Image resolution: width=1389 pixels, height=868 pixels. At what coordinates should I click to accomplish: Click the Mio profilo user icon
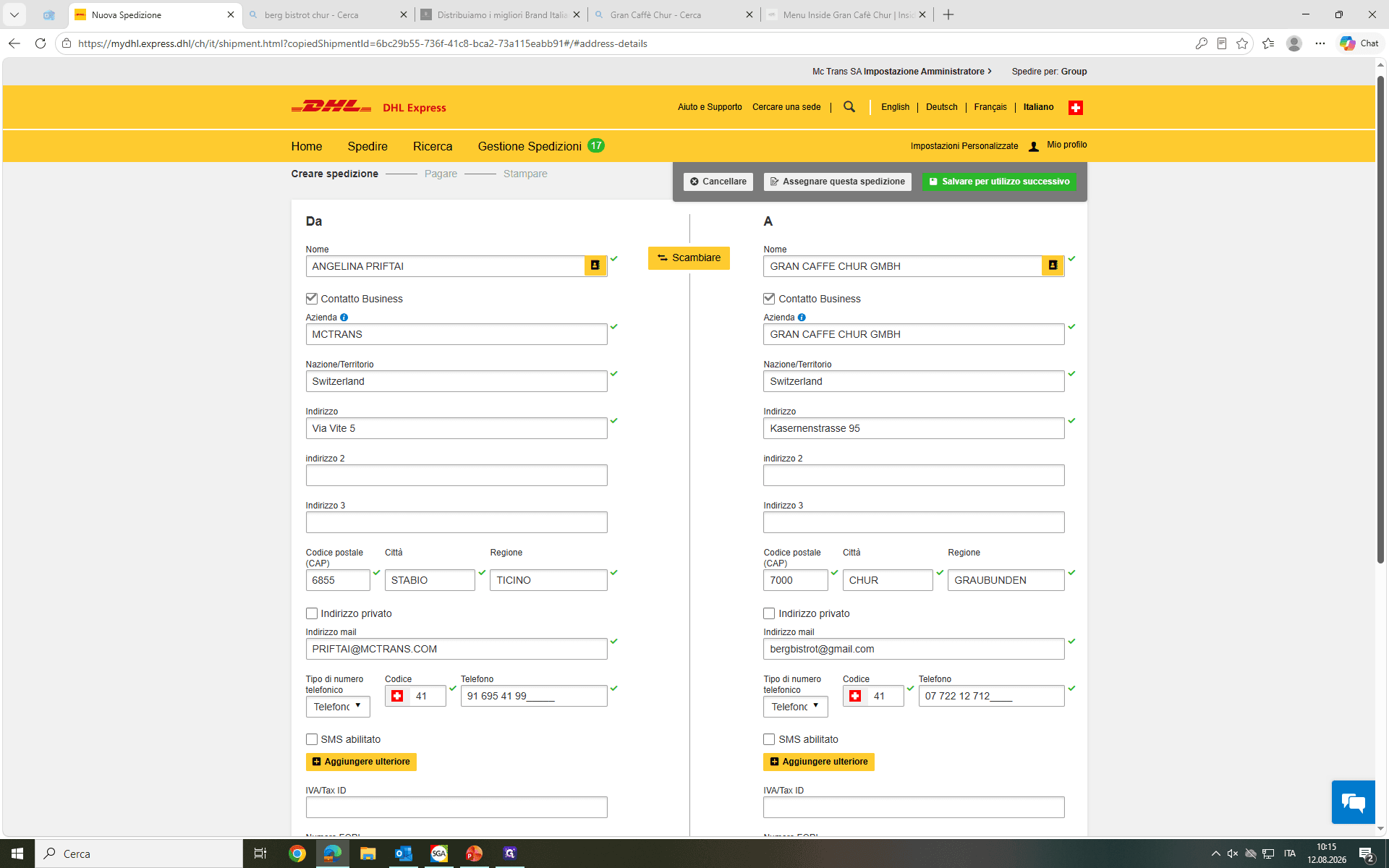pyautogui.click(x=1034, y=146)
